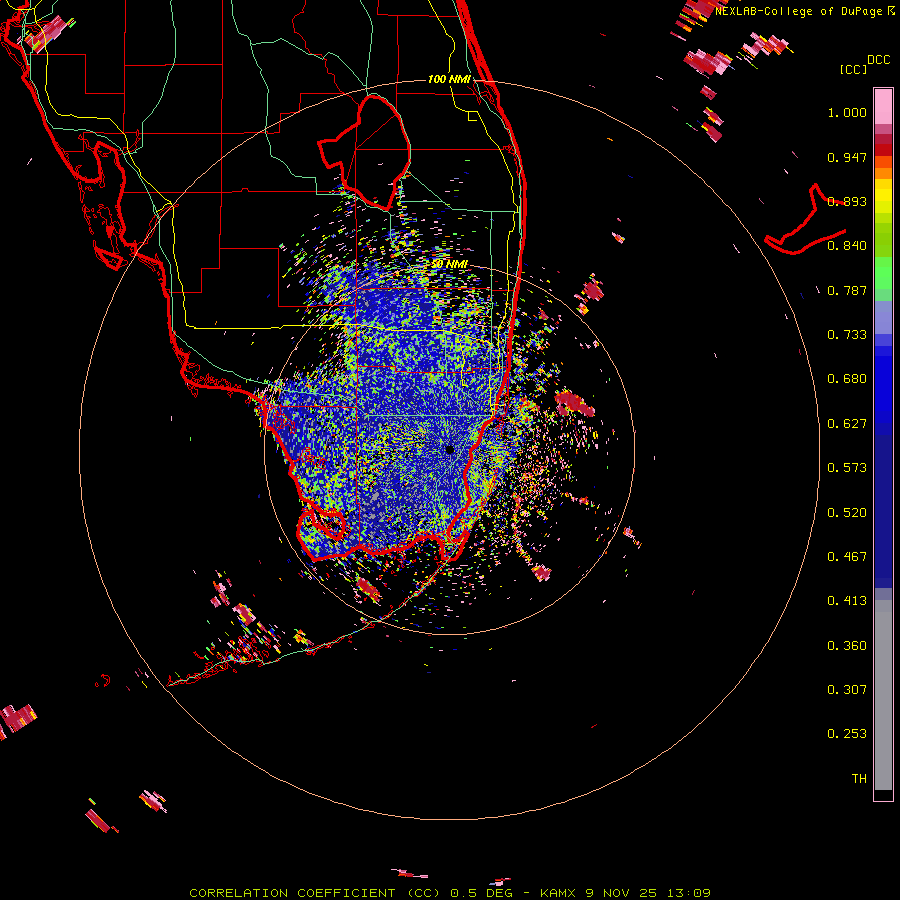This screenshot has width=900, height=900.
Task: Select the 0.307 scale value
Action: pyautogui.click(x=847, y=690)
